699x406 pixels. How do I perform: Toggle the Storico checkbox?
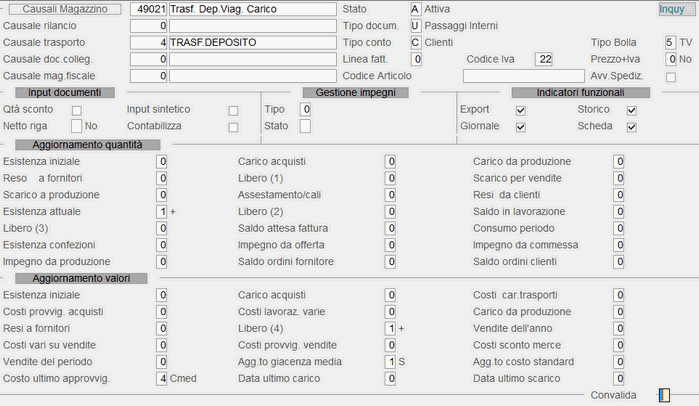coord(631,111)
